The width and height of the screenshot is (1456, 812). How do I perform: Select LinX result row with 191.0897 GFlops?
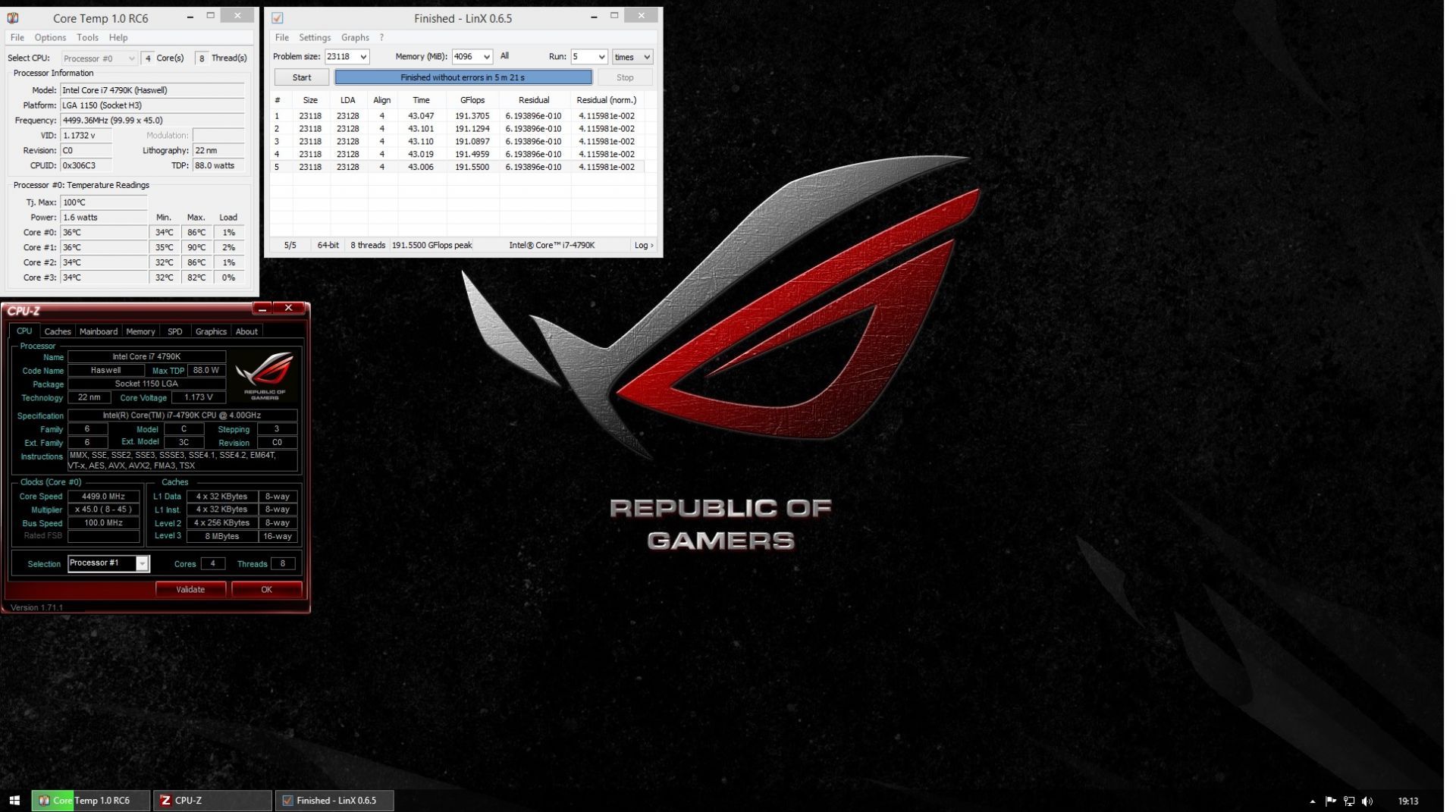tap(457, 142)
